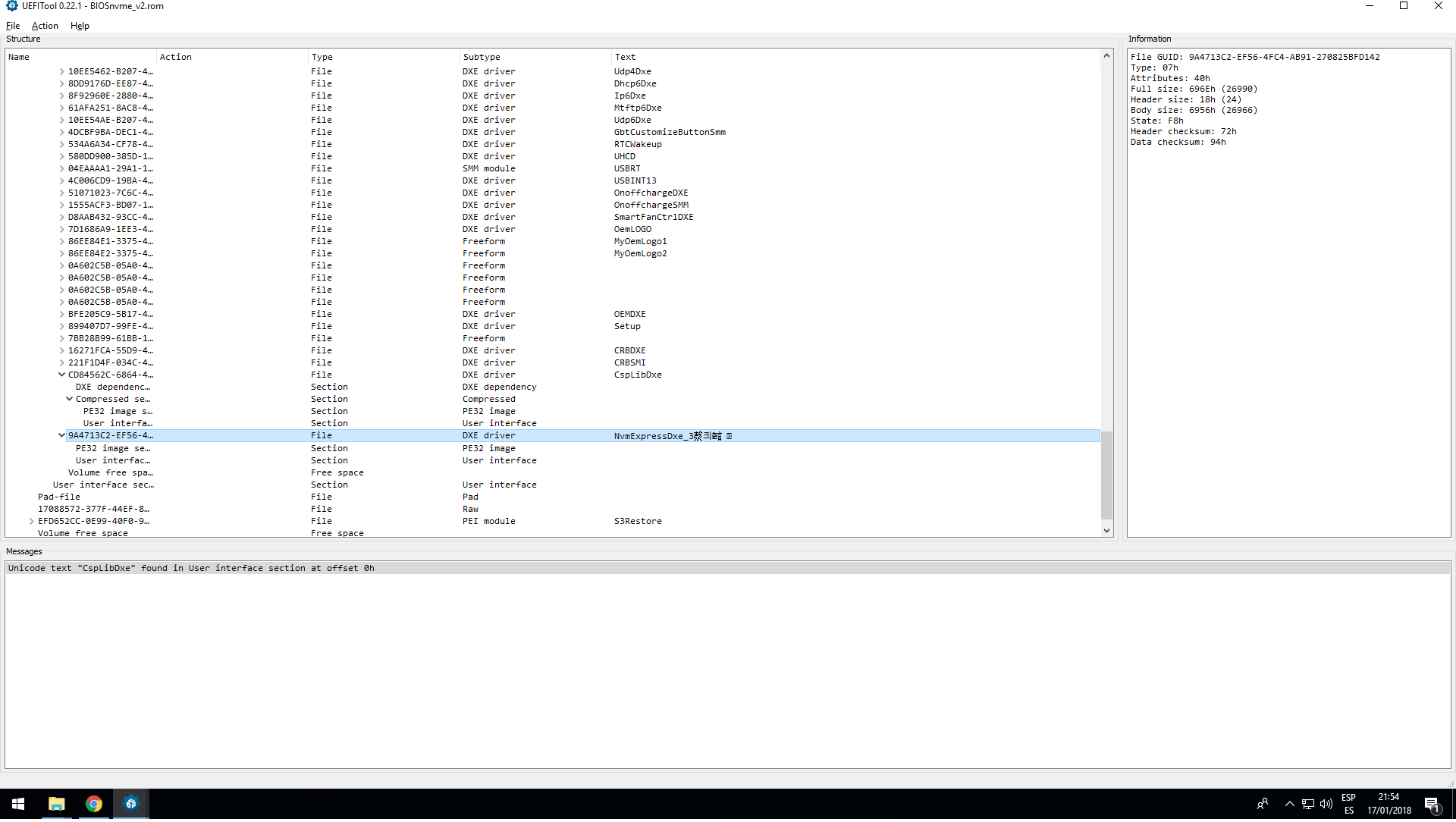The image size is (1456, 822).
Task: Select the DXE dependency section under CspLibDxe
Action: click(x=553, y=387)
